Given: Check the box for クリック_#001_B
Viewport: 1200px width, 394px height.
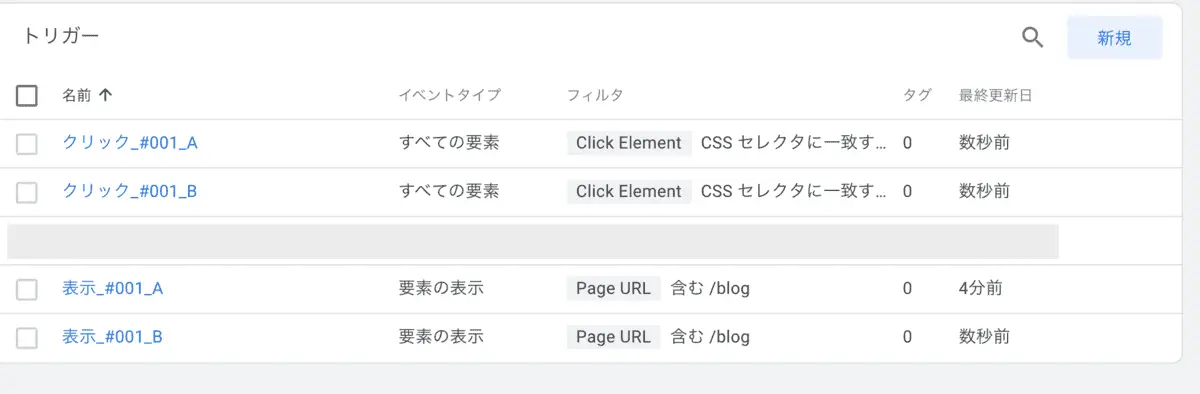Looking at the screenshot, I should point(27,191).
